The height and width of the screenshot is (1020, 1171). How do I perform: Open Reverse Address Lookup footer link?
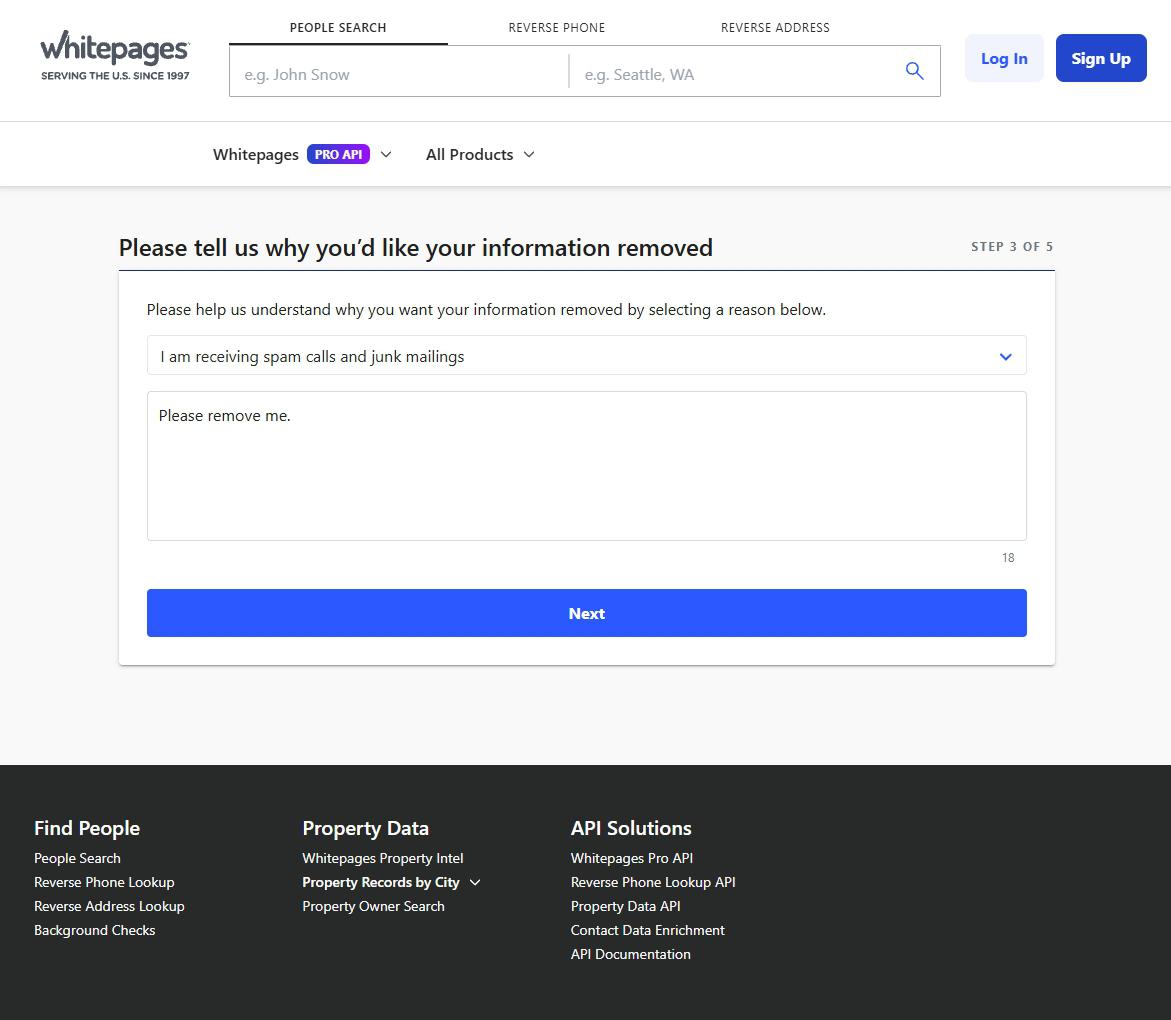pyautogui.click(x=109, y=906)
